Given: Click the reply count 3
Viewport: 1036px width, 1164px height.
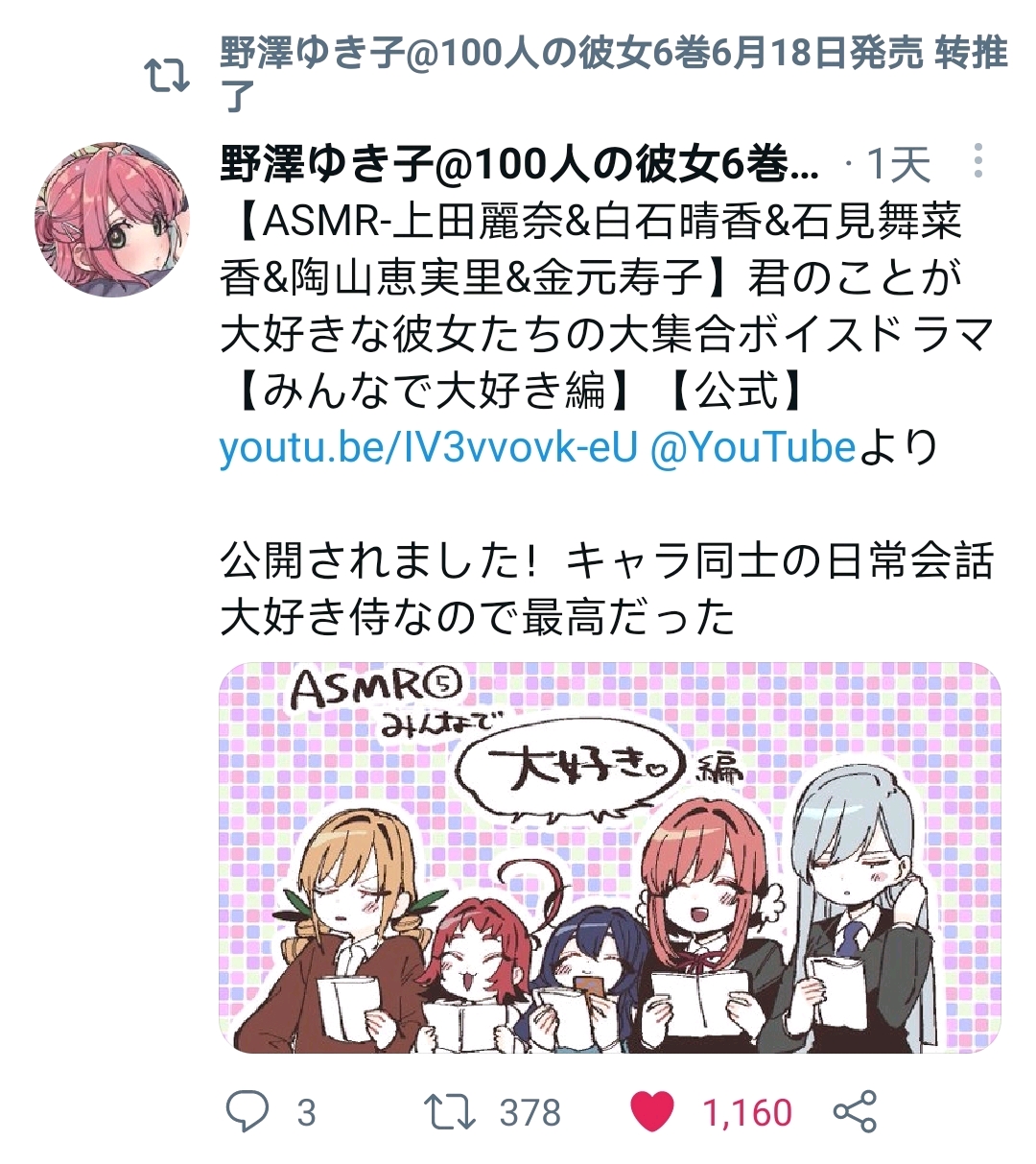Looking at the screenshot, I should (x=306, y=1113).
